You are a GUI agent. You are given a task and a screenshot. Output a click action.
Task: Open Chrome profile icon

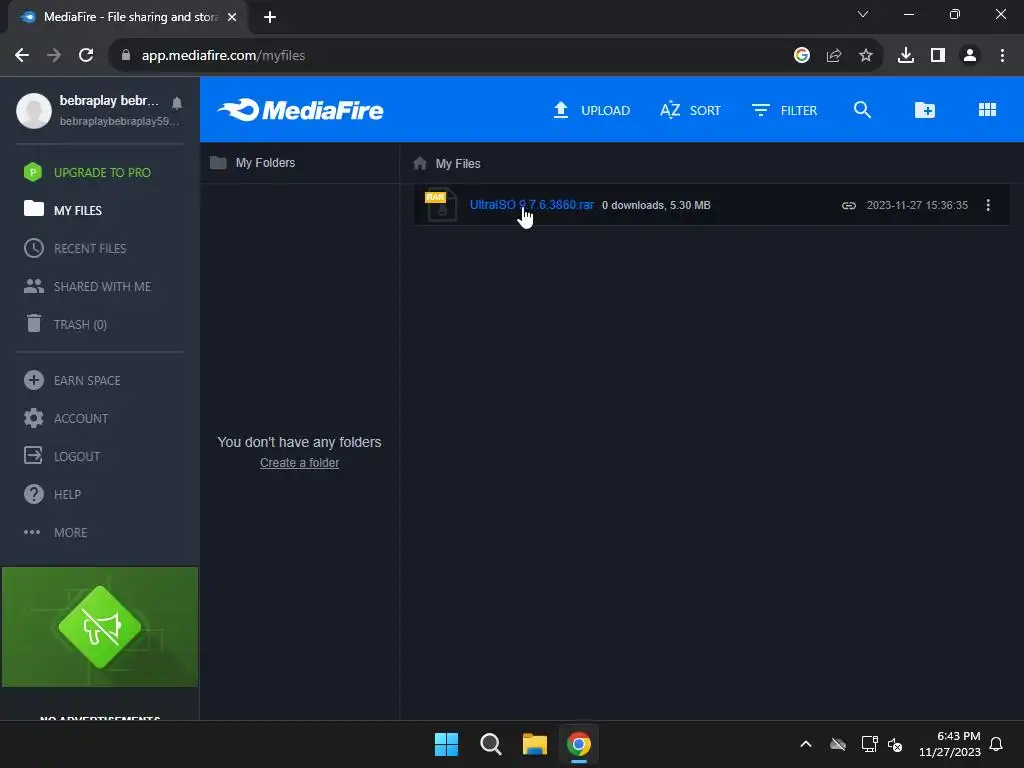point(969,56)
